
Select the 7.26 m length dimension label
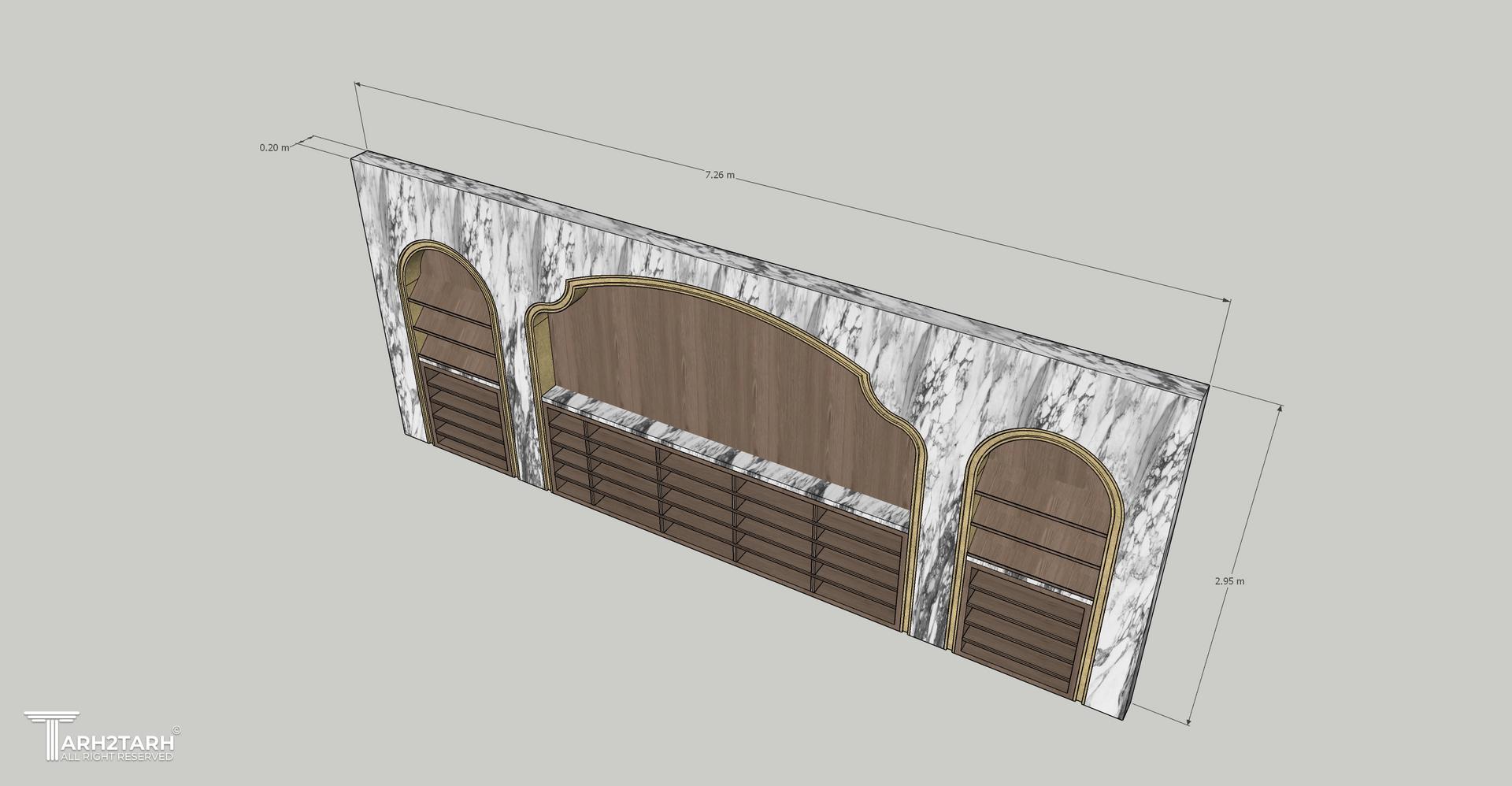(x=719, y=175)
